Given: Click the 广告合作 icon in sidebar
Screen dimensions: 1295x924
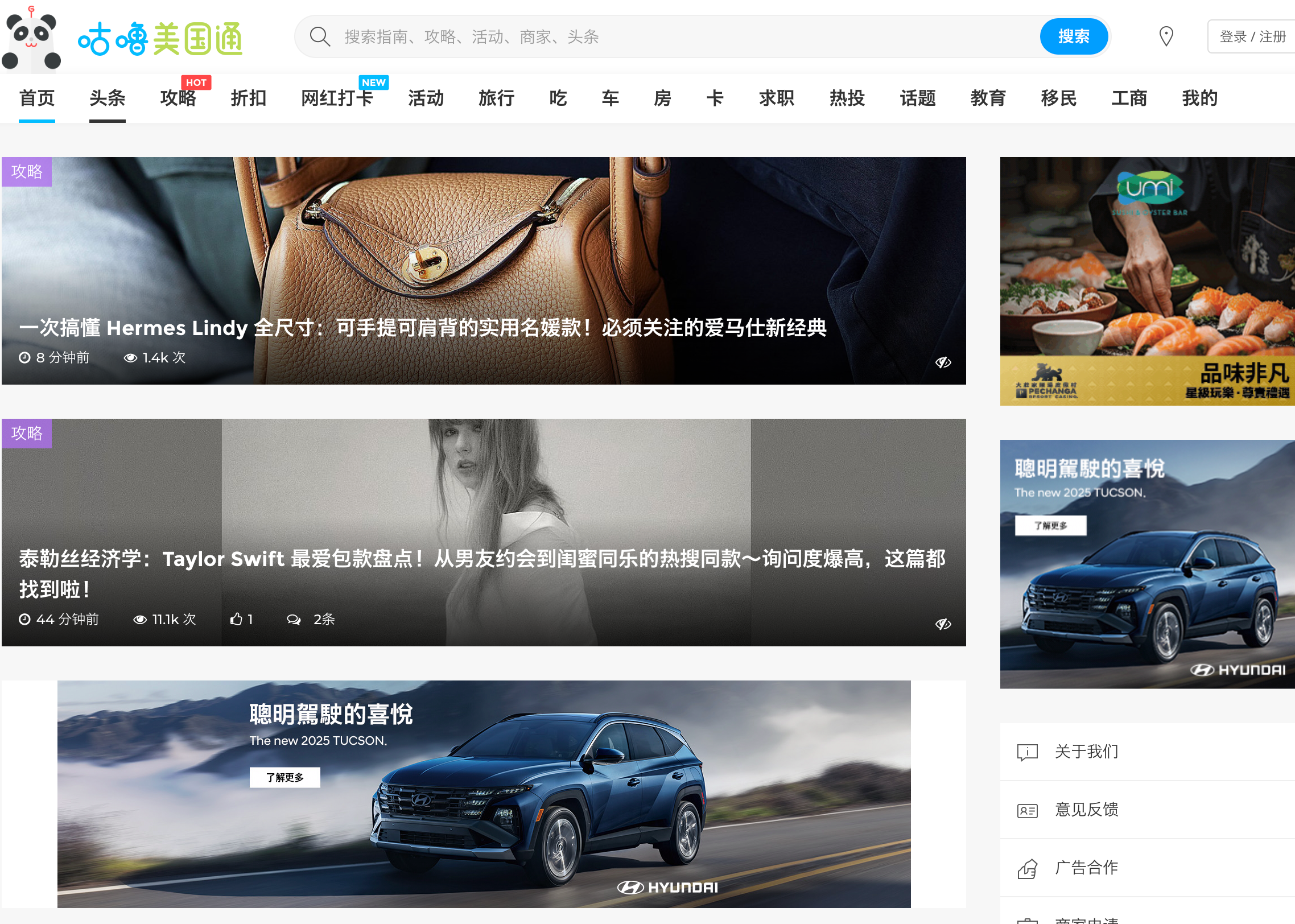Looking at the screenshot, I should pos(1027,868).
